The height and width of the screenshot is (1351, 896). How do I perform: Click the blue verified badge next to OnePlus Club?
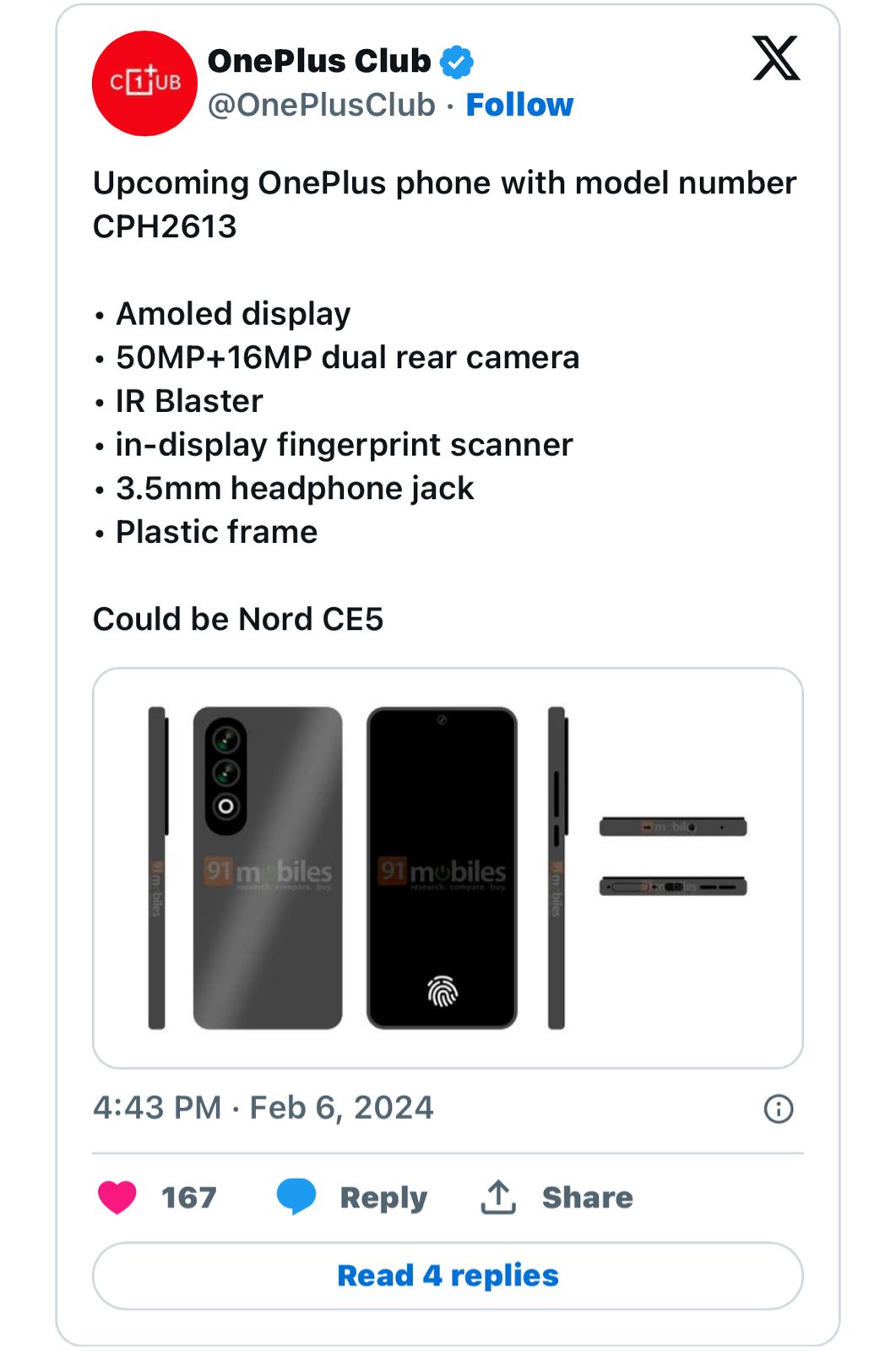pyautogui.click(x=456, y=60)
